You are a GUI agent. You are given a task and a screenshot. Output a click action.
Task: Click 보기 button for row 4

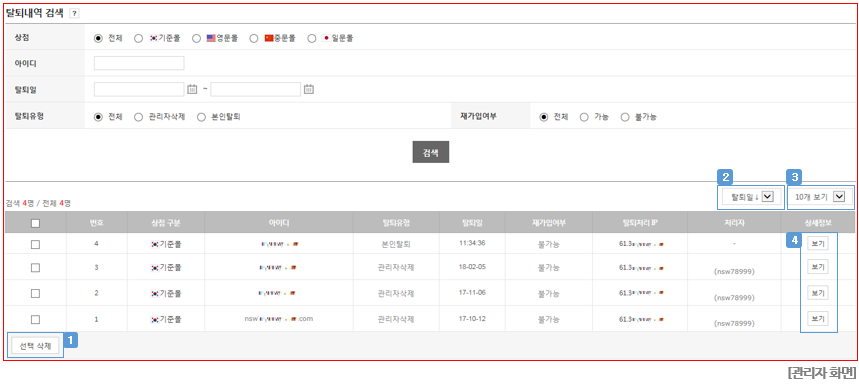[817, 244]
